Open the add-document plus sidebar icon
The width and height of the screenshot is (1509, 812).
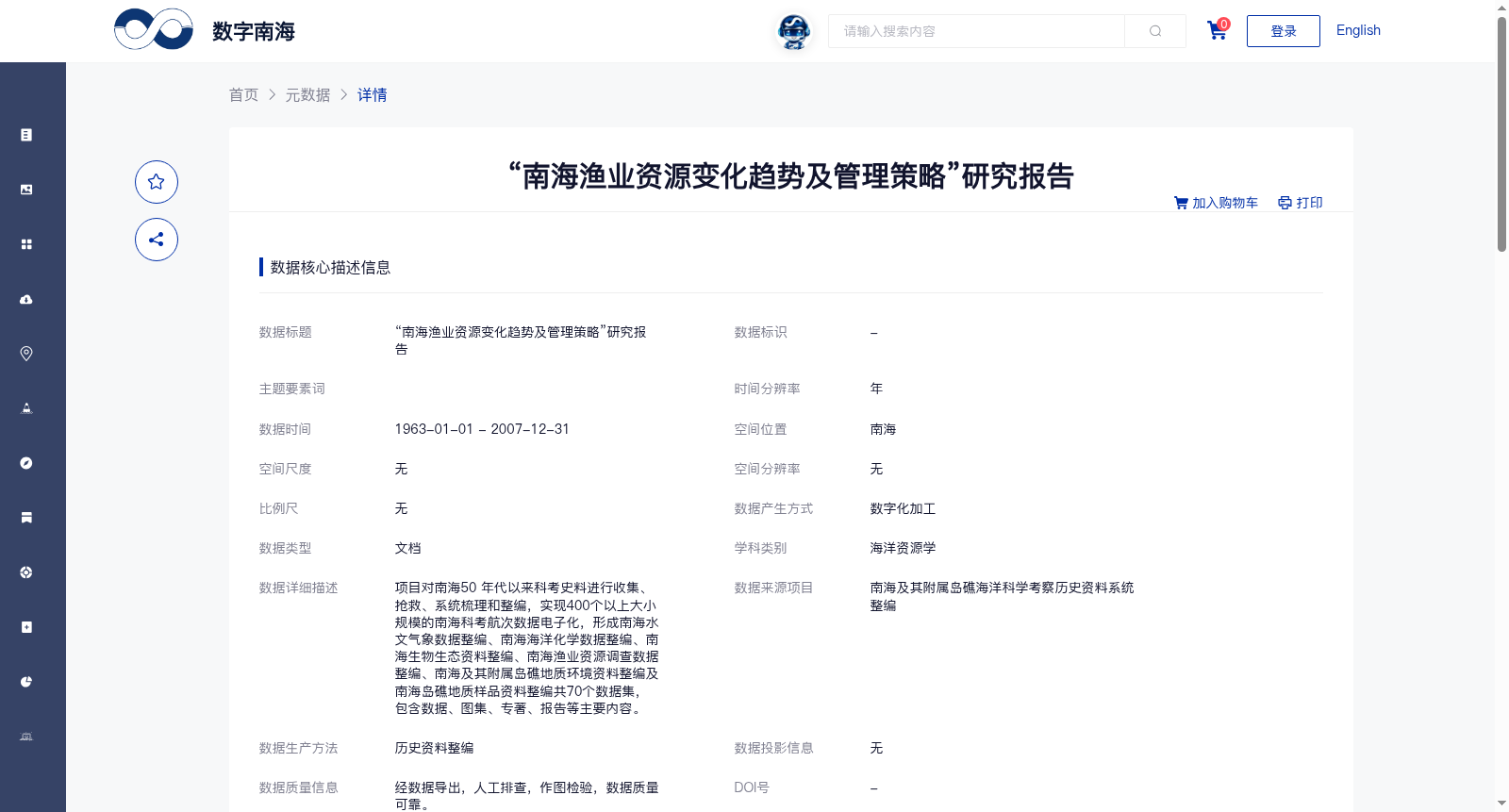pyautogui.click(x=26, y=627)
